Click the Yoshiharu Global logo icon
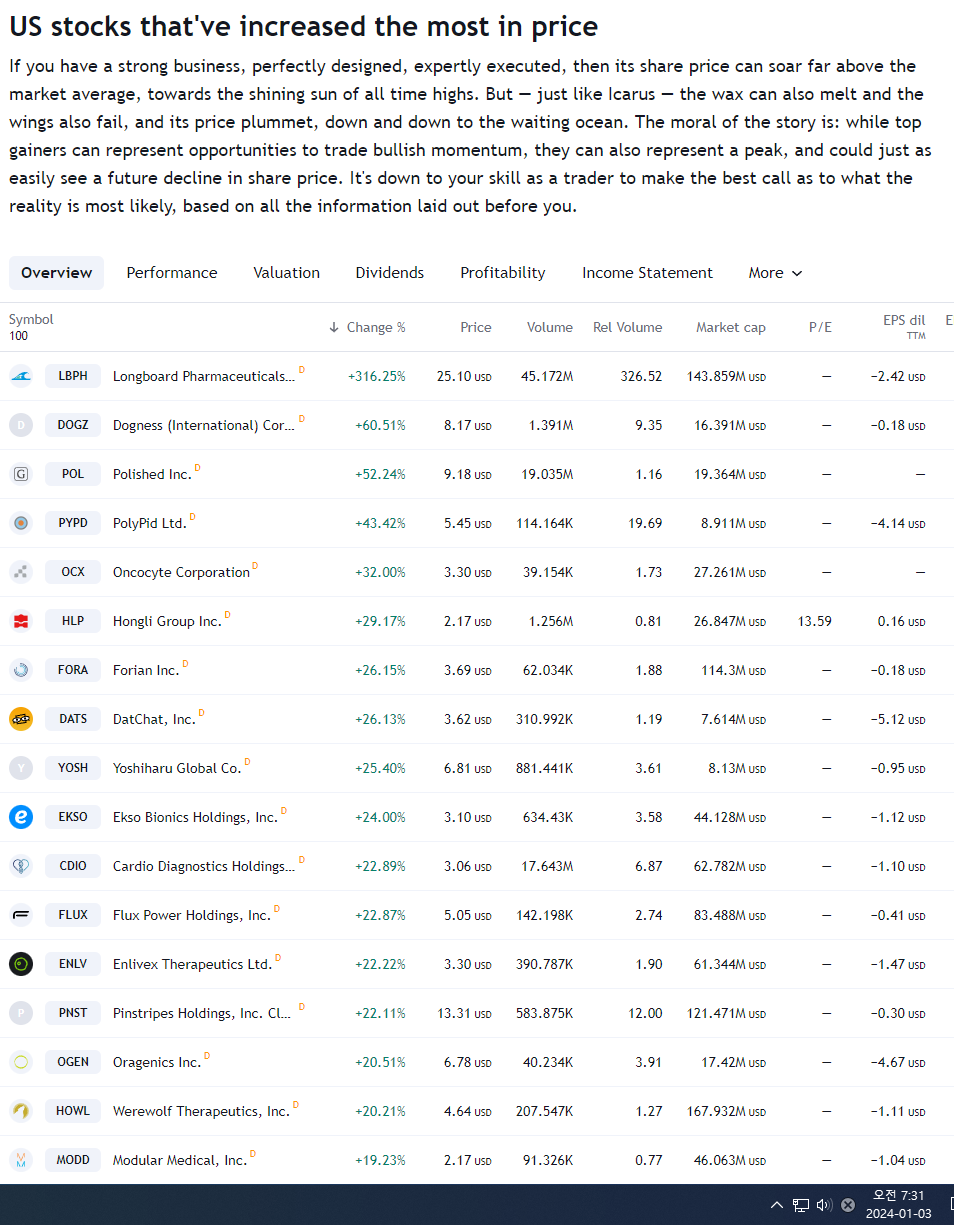 [x=21, y=768]
